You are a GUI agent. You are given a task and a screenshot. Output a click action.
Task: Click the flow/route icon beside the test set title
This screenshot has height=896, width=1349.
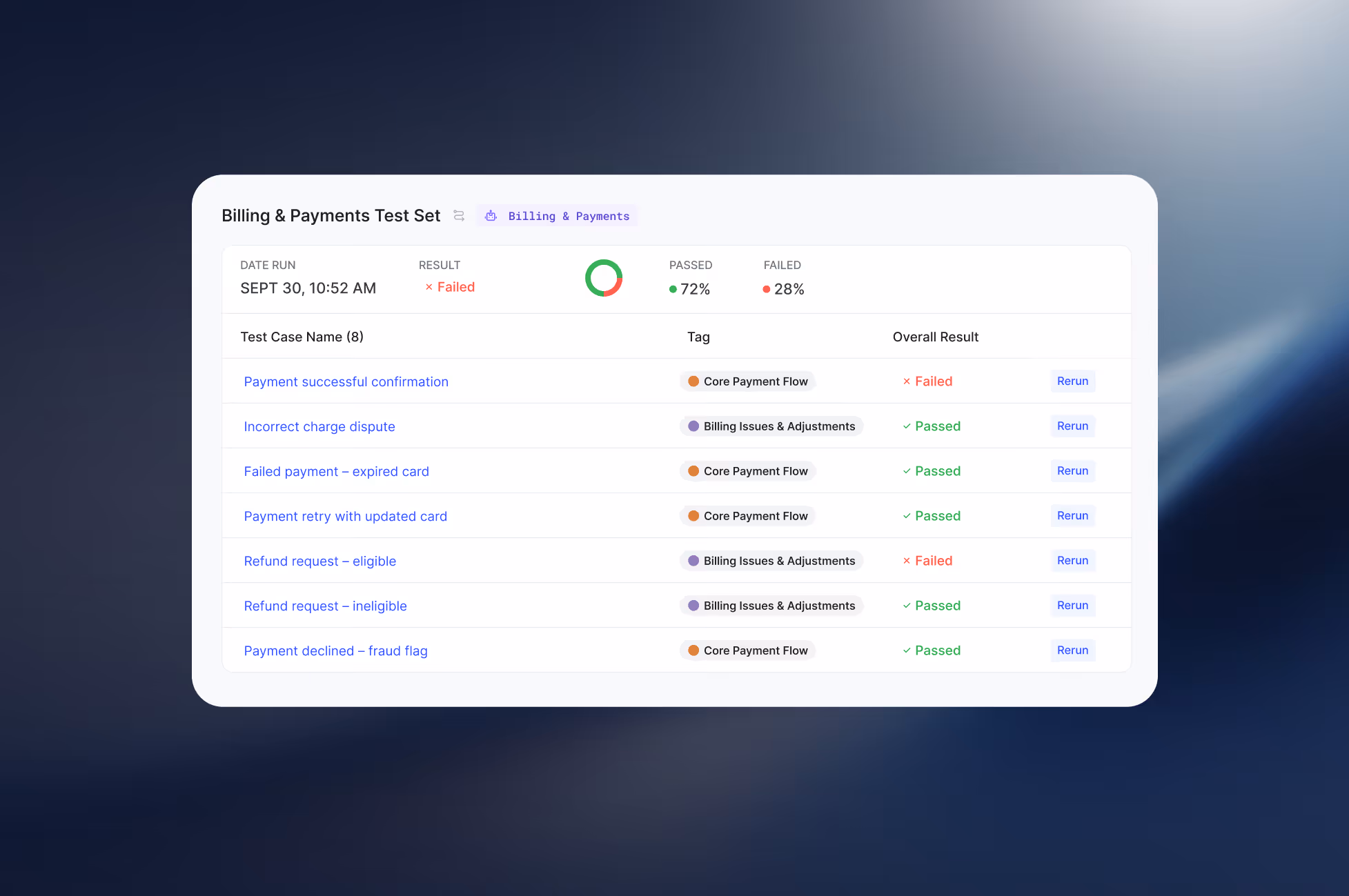click(459, 215)
